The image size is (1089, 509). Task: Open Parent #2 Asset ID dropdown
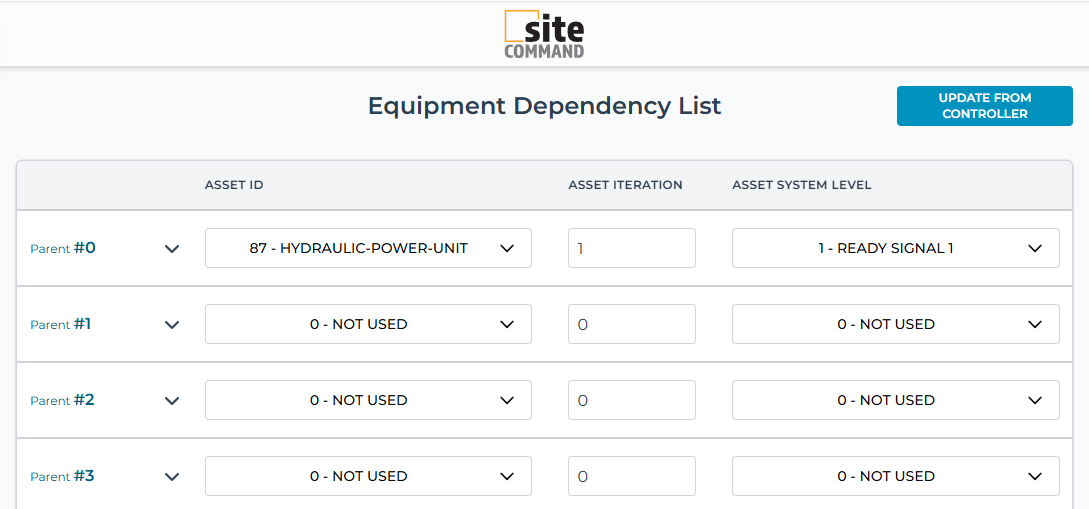(368, 400)
